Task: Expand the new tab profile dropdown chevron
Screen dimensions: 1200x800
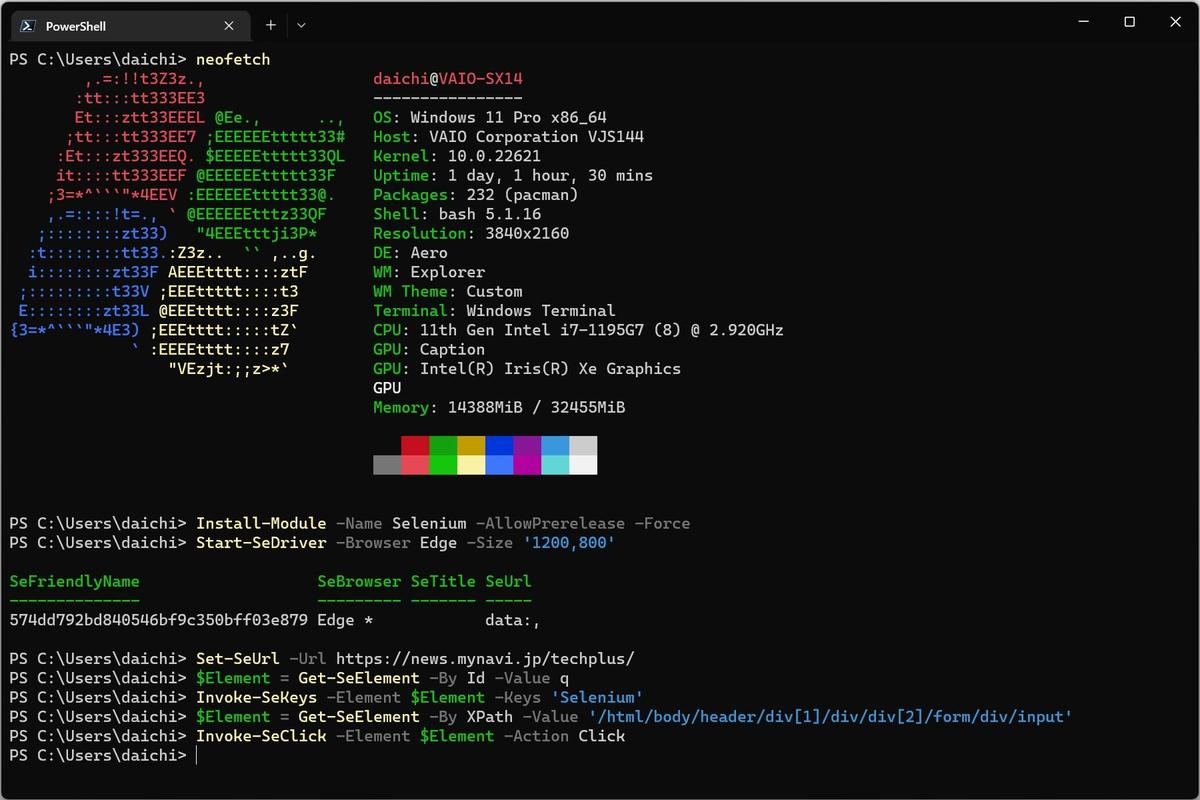Action: tap(301, 25)
